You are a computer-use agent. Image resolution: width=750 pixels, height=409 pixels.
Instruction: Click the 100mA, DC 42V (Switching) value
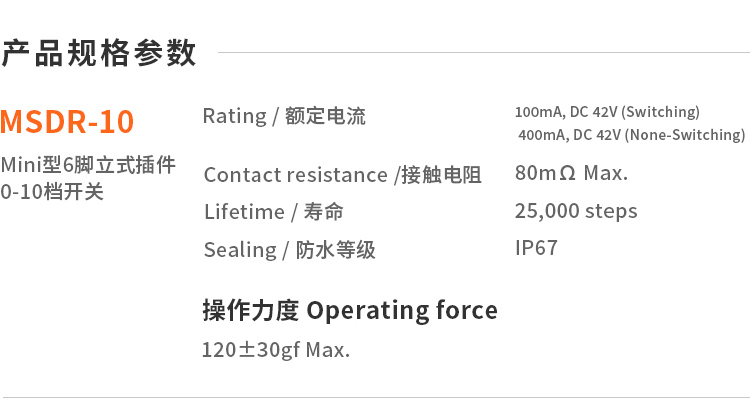[607, 111]
